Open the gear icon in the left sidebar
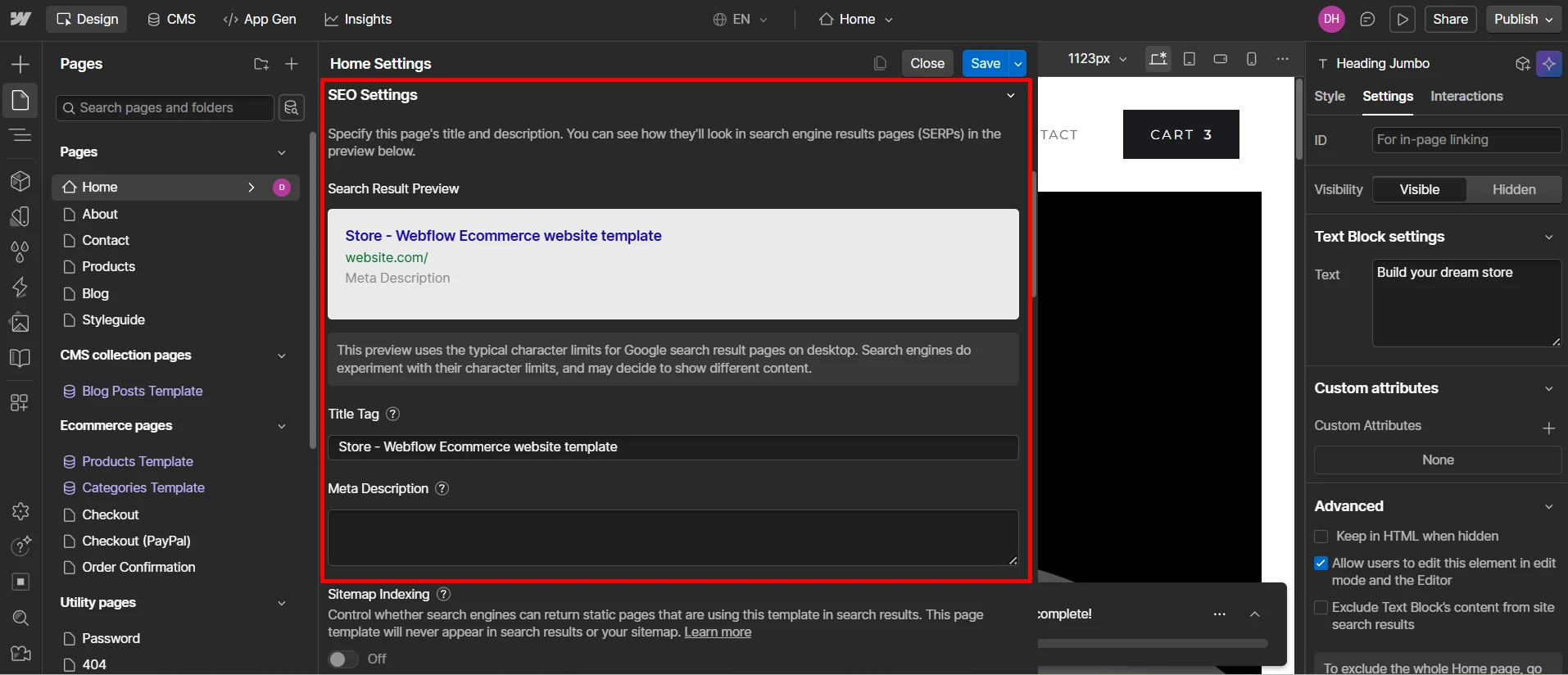Screen dimensions: 1568x675 coord(20,511)
